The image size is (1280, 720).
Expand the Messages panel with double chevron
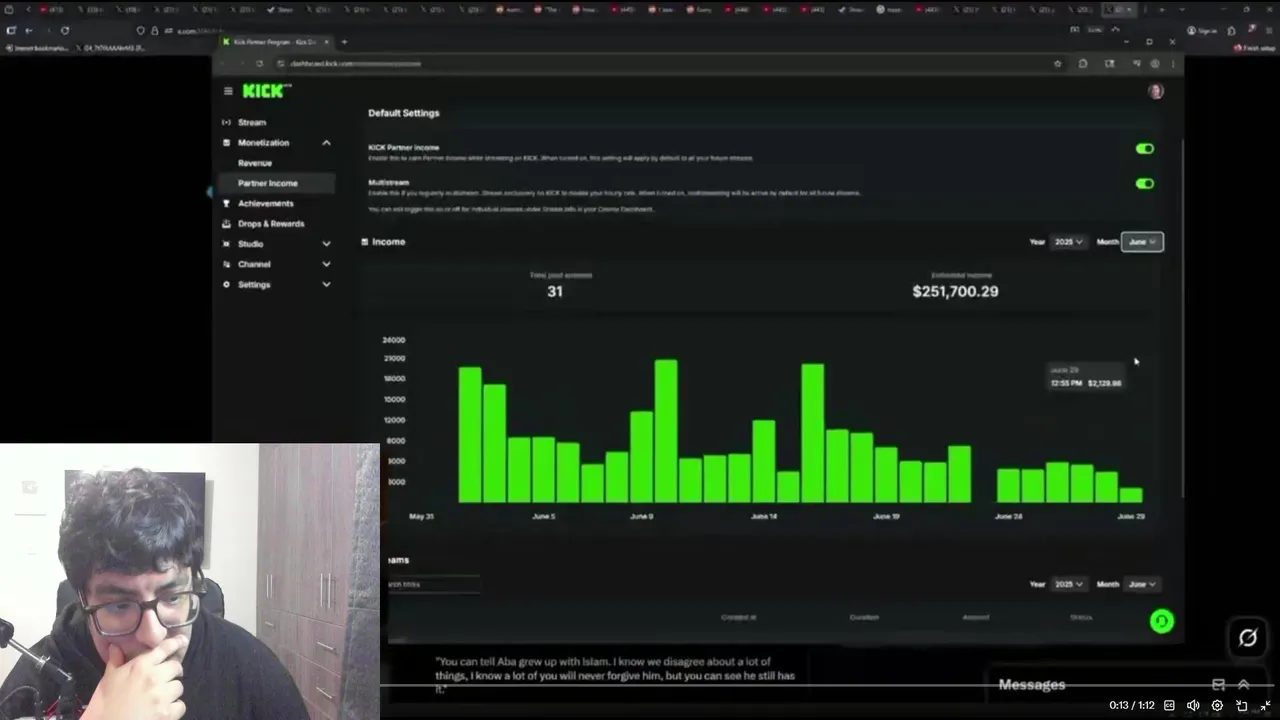1243,685
